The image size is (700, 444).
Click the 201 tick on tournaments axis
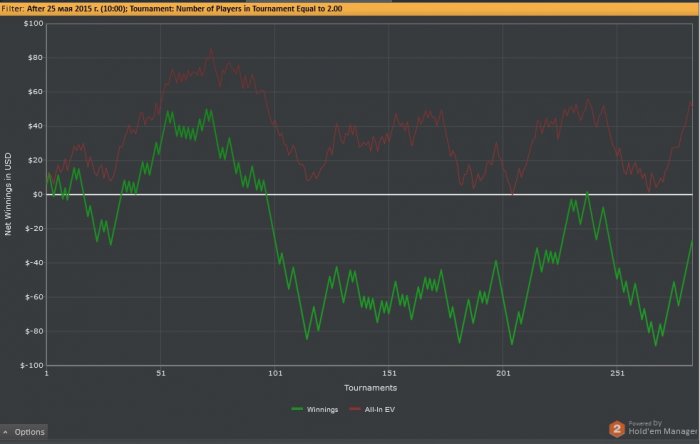pos(503,374)
